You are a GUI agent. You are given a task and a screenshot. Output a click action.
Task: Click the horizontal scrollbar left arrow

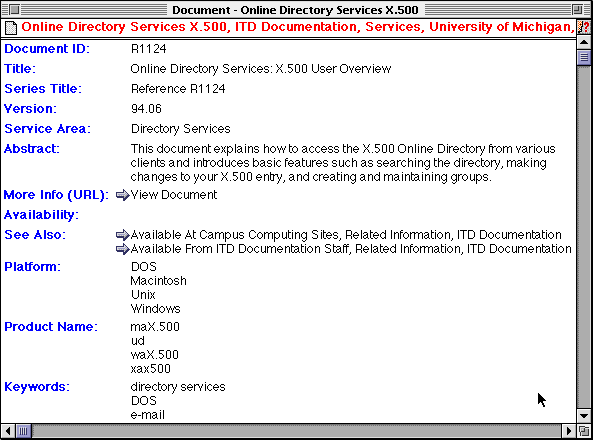[x=8, y=431]
